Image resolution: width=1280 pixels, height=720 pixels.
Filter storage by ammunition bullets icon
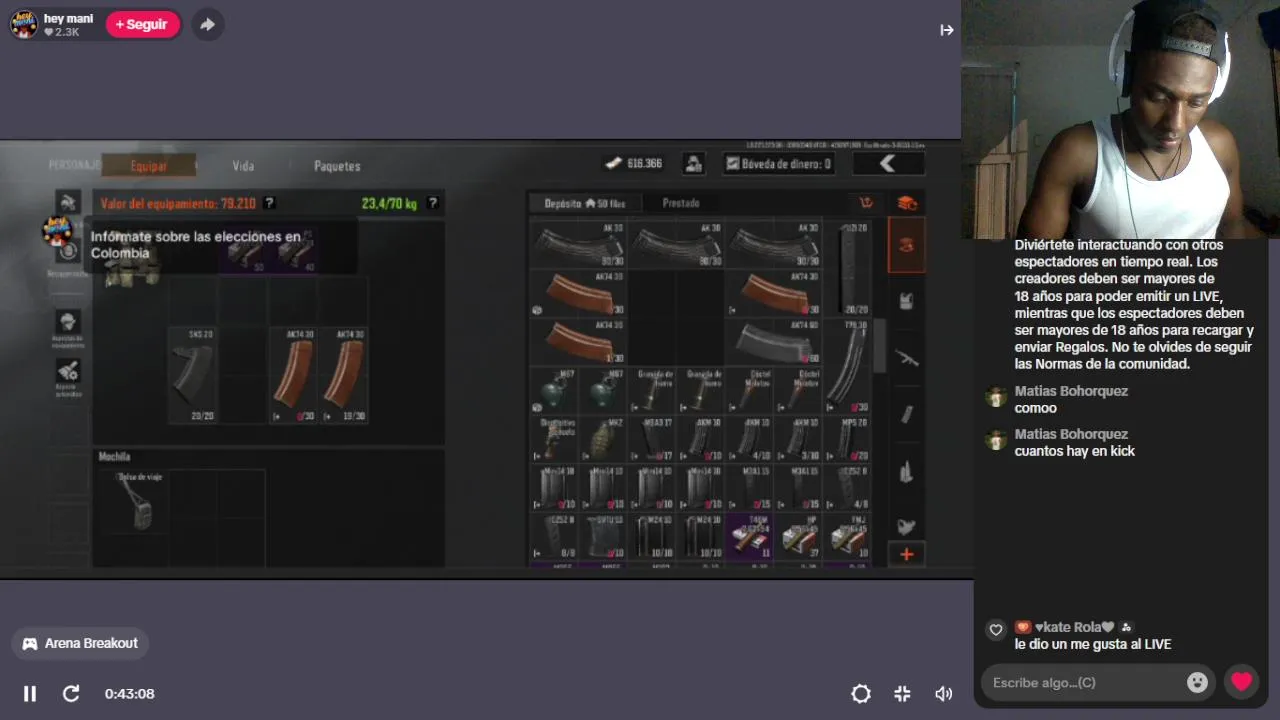tap(907, 471)
